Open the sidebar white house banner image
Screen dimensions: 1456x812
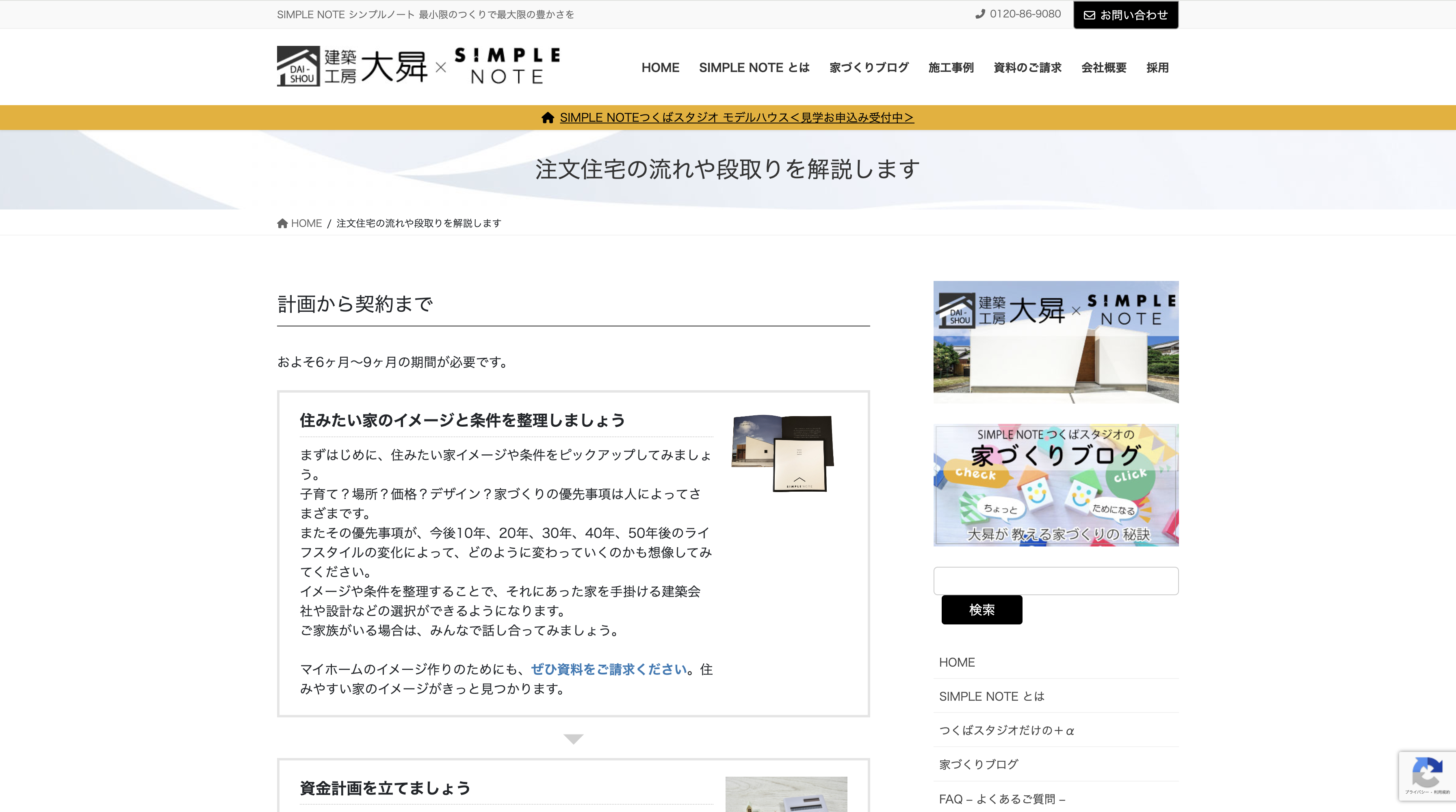(1056, 342)
